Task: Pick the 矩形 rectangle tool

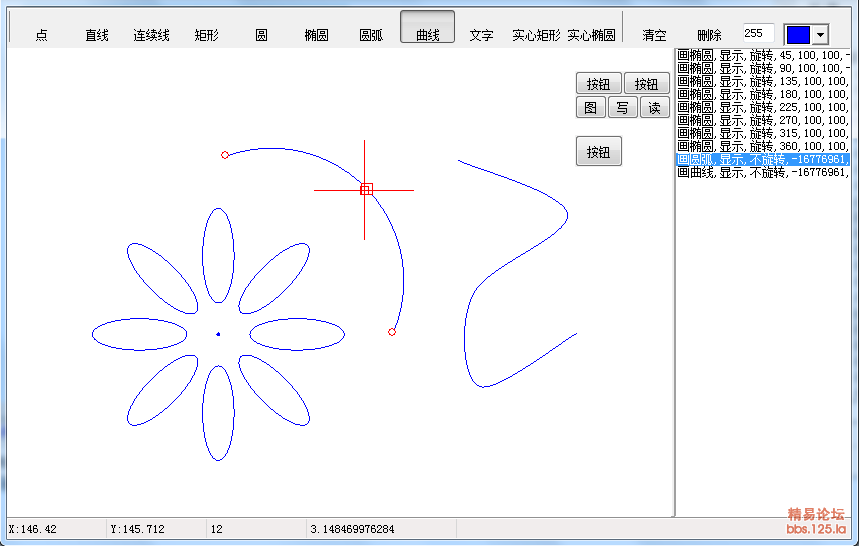Action: pos(207,36)
